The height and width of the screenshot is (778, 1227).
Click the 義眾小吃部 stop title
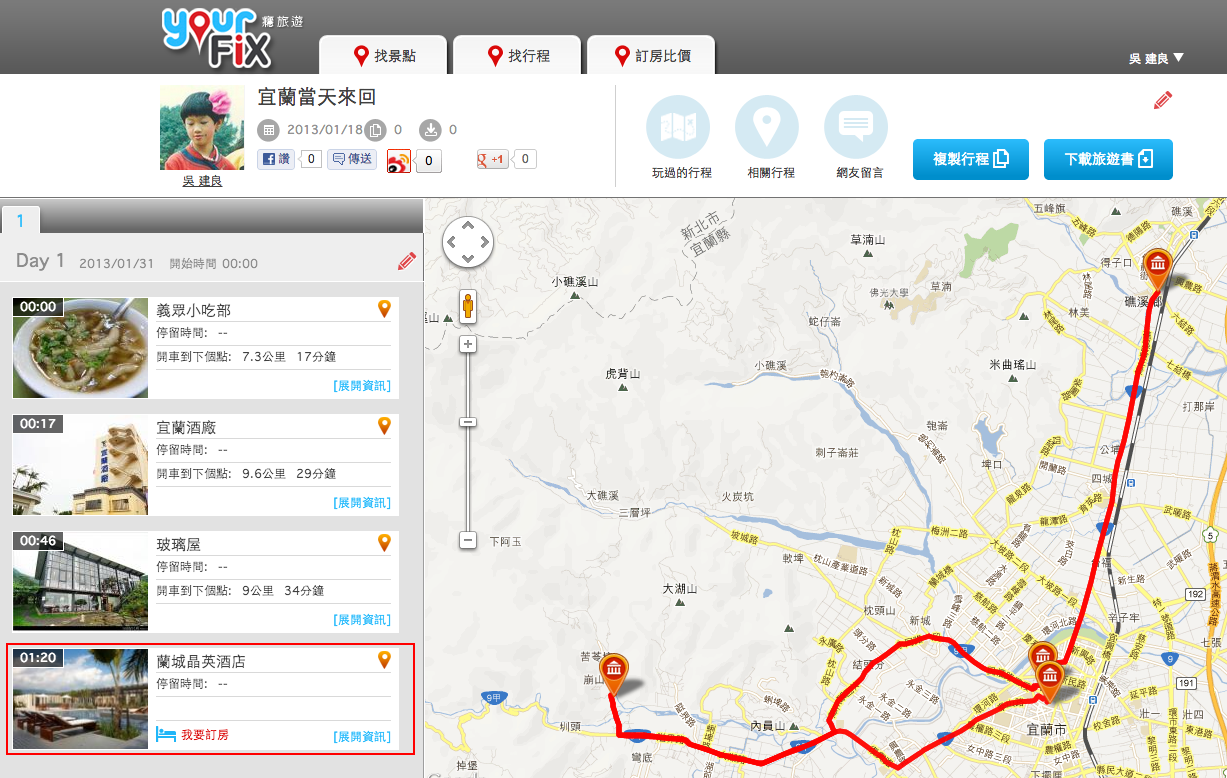tap(194, 310)
